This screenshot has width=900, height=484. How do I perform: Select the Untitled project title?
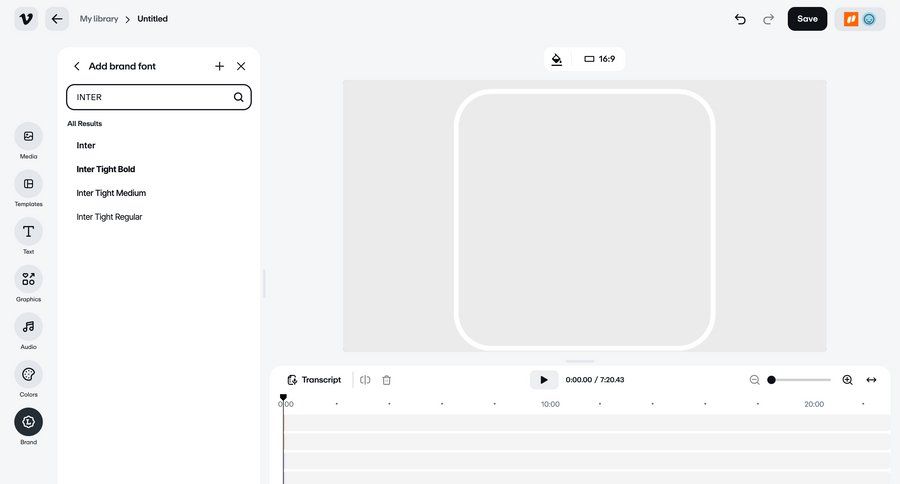tap(152, 19)
